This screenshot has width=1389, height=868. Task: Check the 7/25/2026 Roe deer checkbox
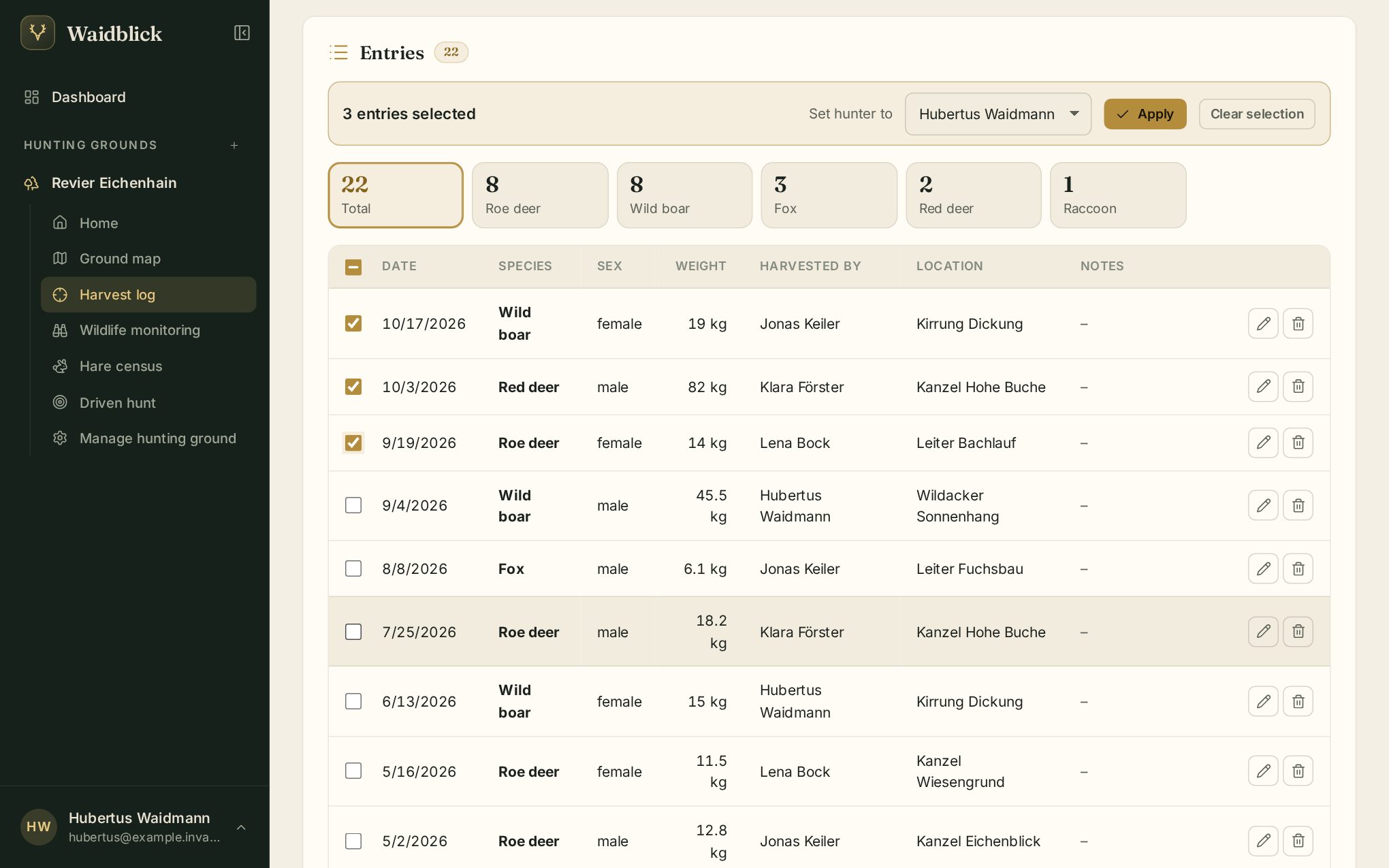point(353,632)
